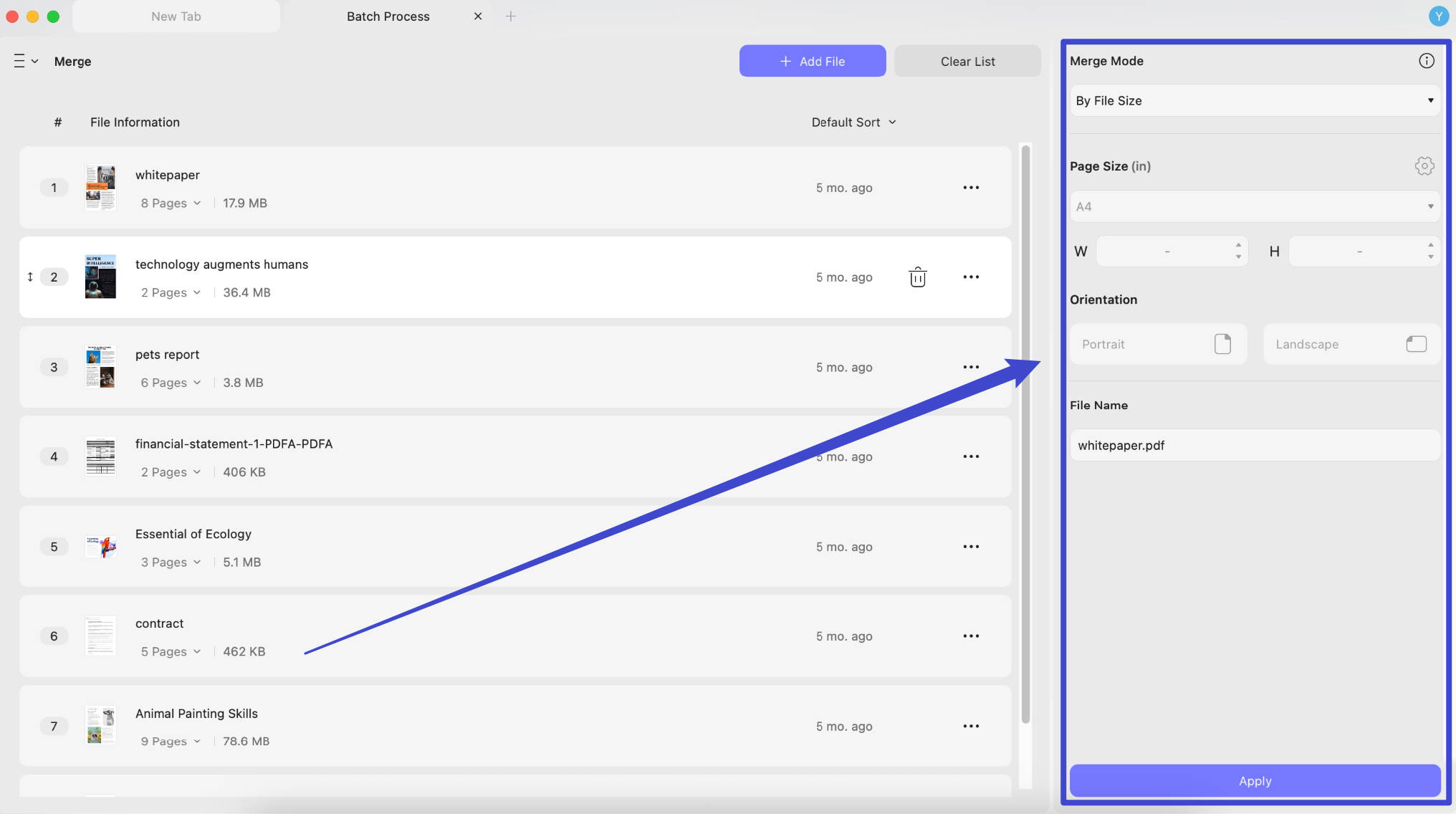The height and width of the screenshot is (814, 1456).
Task: Expand the 6 Pages selector for pets report
Action: pyautogui.click(x=171, y=383)
